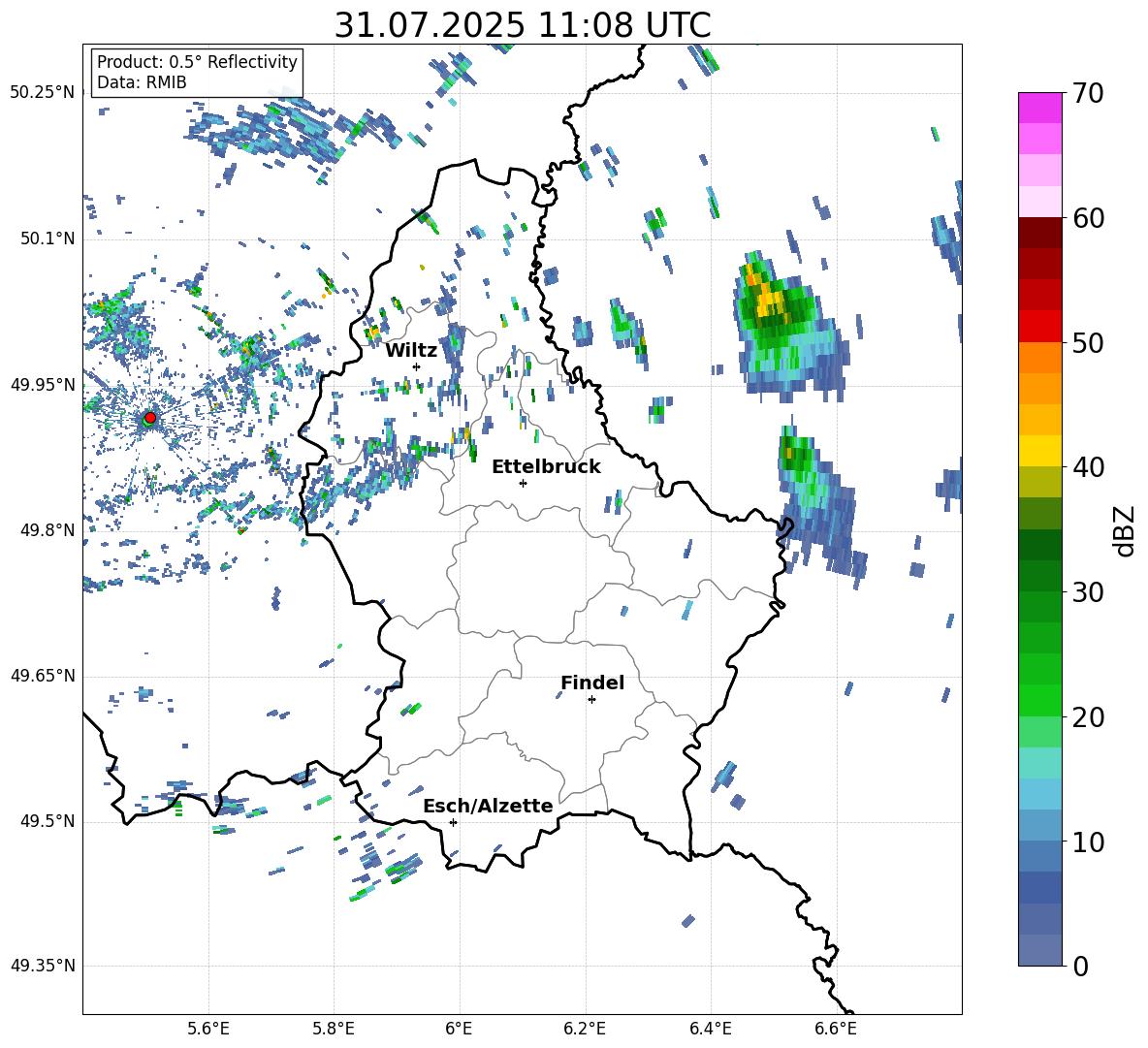This screenshot has width=1148, height=1048.
Task: Click the 50 value on the colorbar
Action: click(1087, 343)
